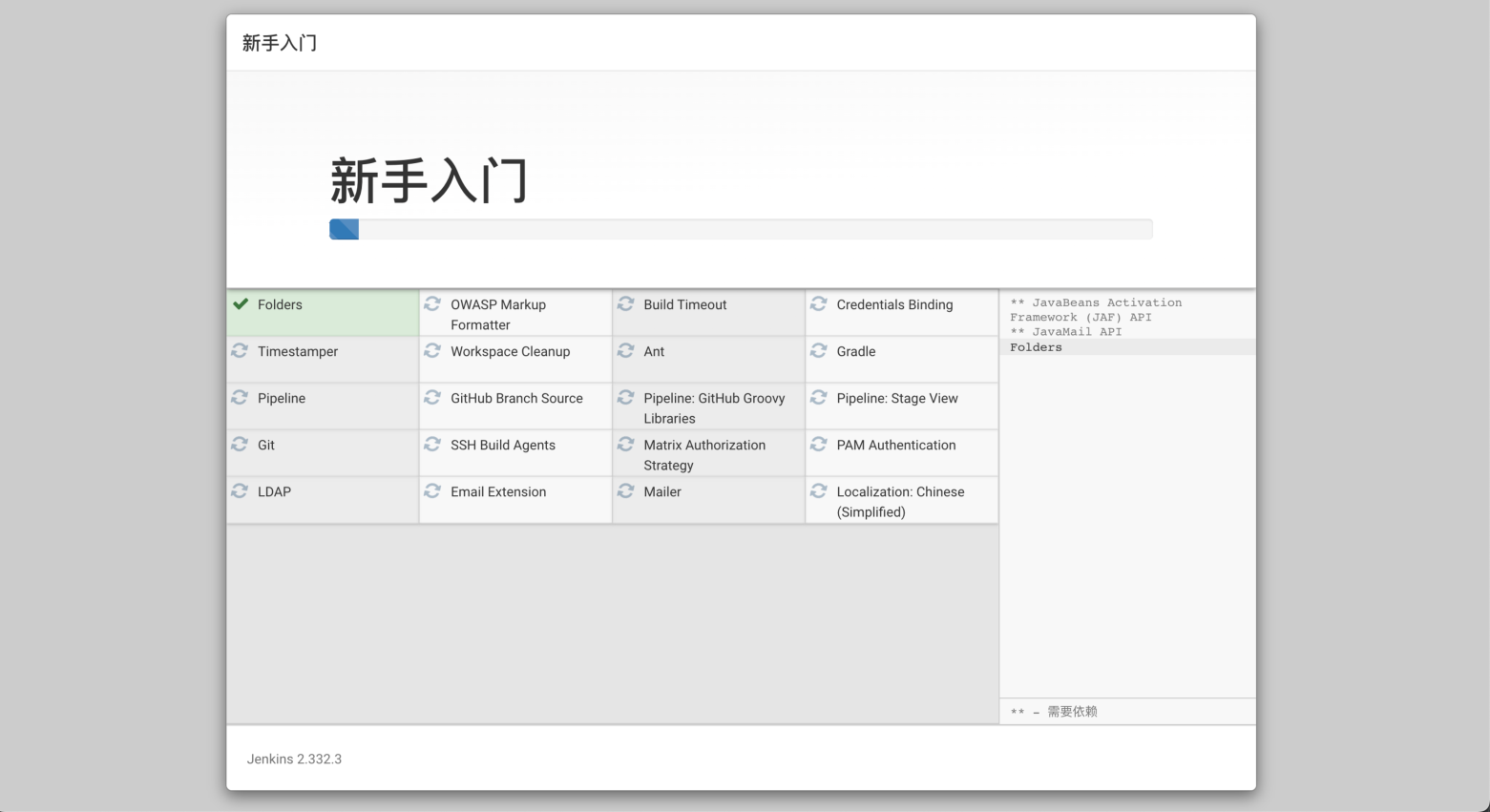Click the pending icon next to Git
This screenshot has width=1490, height=812.
pyautogui.click(x=240, y=444)
